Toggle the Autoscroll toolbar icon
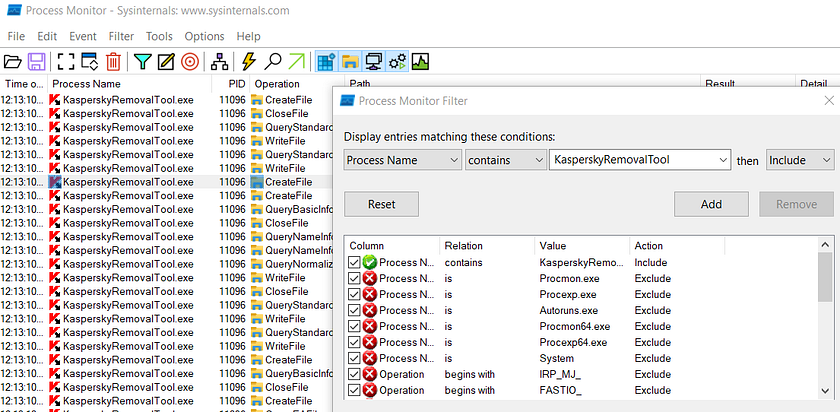The height and width of the screenshot is (412, 840). coord(89,62)
